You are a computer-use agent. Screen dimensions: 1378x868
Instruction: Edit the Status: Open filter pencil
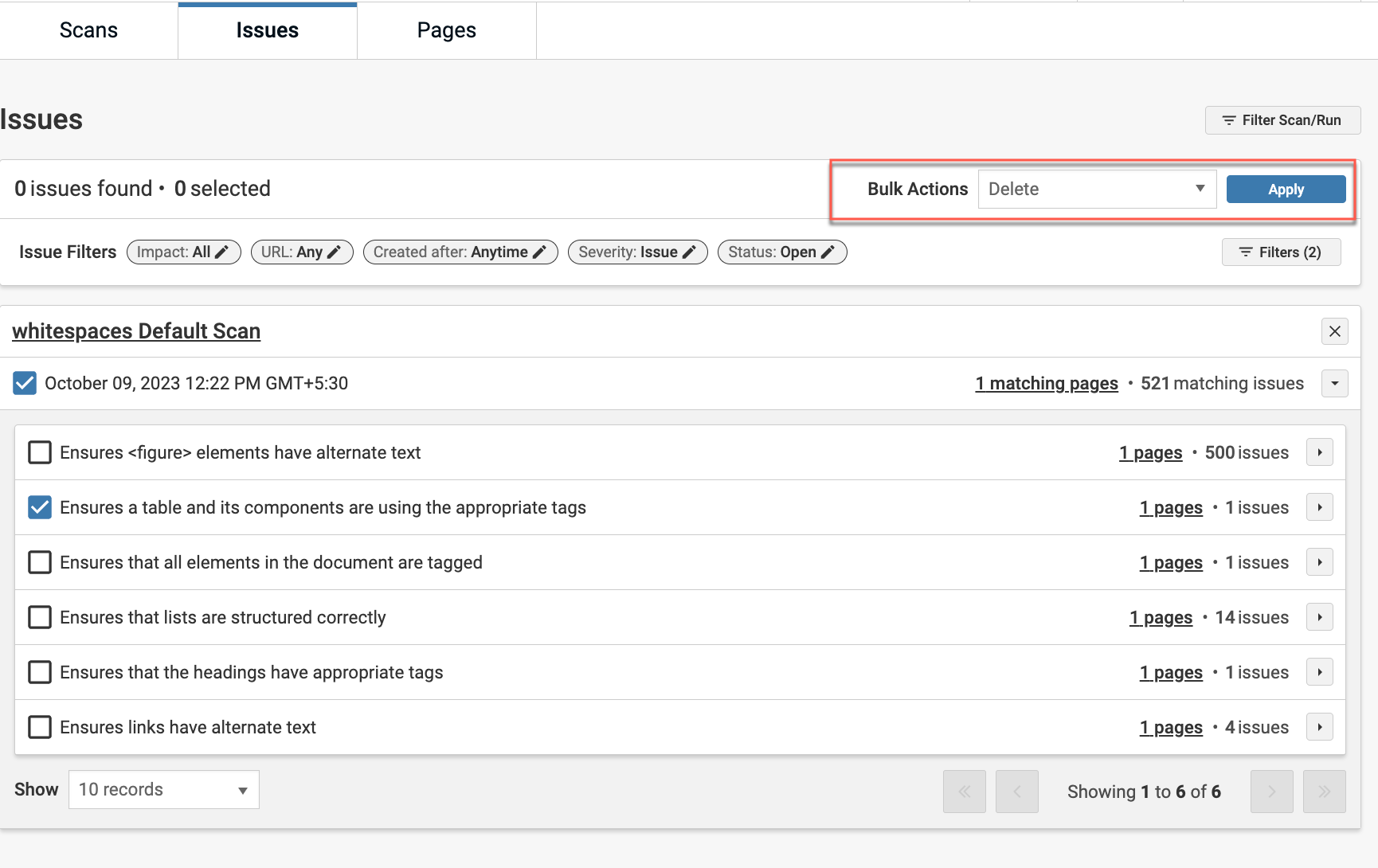tap(828, 252)
